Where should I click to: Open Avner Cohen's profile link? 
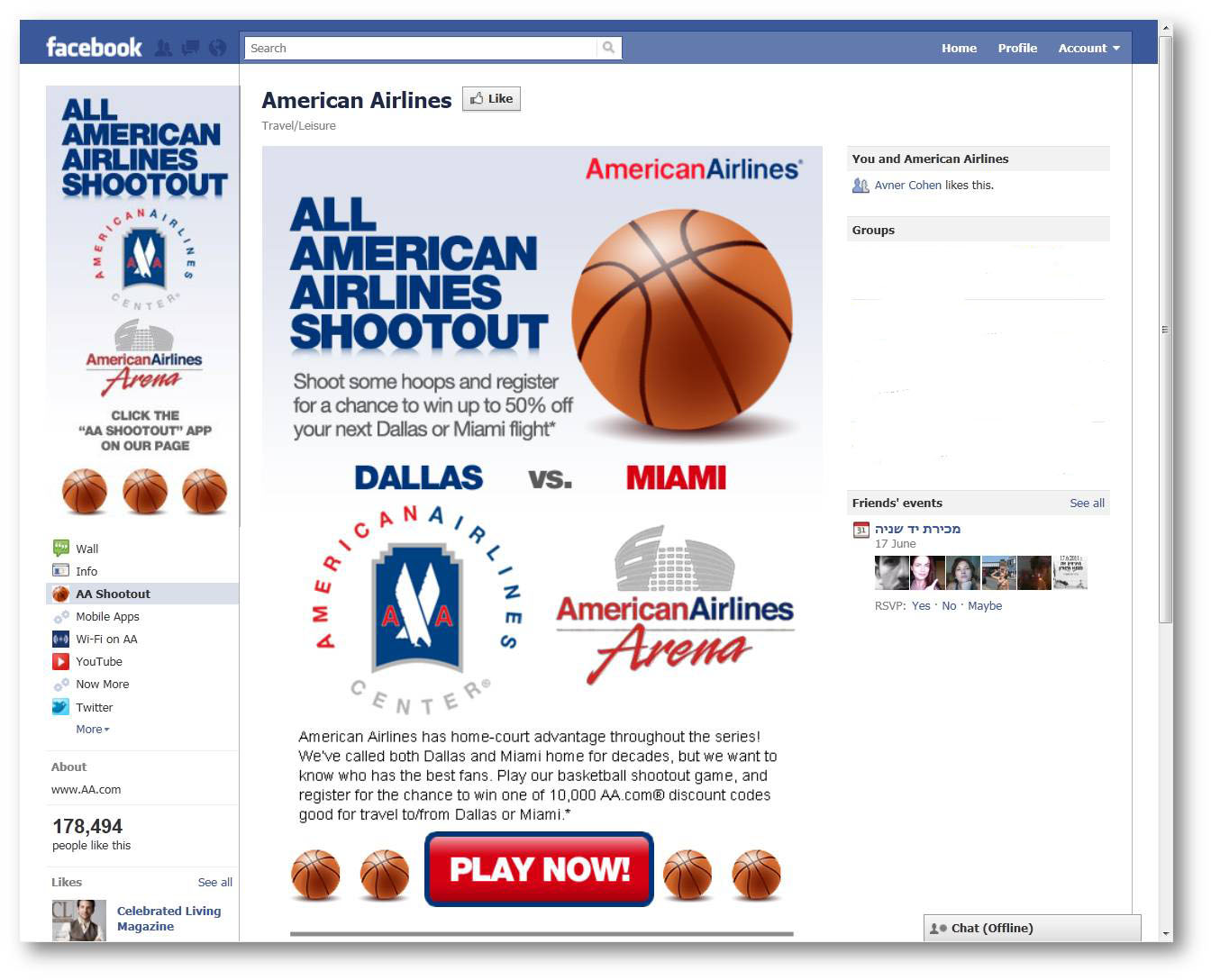tap(907, 186)
